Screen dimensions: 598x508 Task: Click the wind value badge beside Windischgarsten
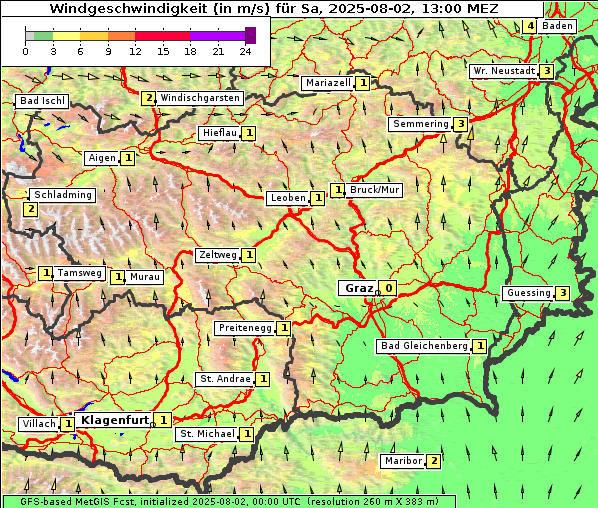[x=148, y=98]
